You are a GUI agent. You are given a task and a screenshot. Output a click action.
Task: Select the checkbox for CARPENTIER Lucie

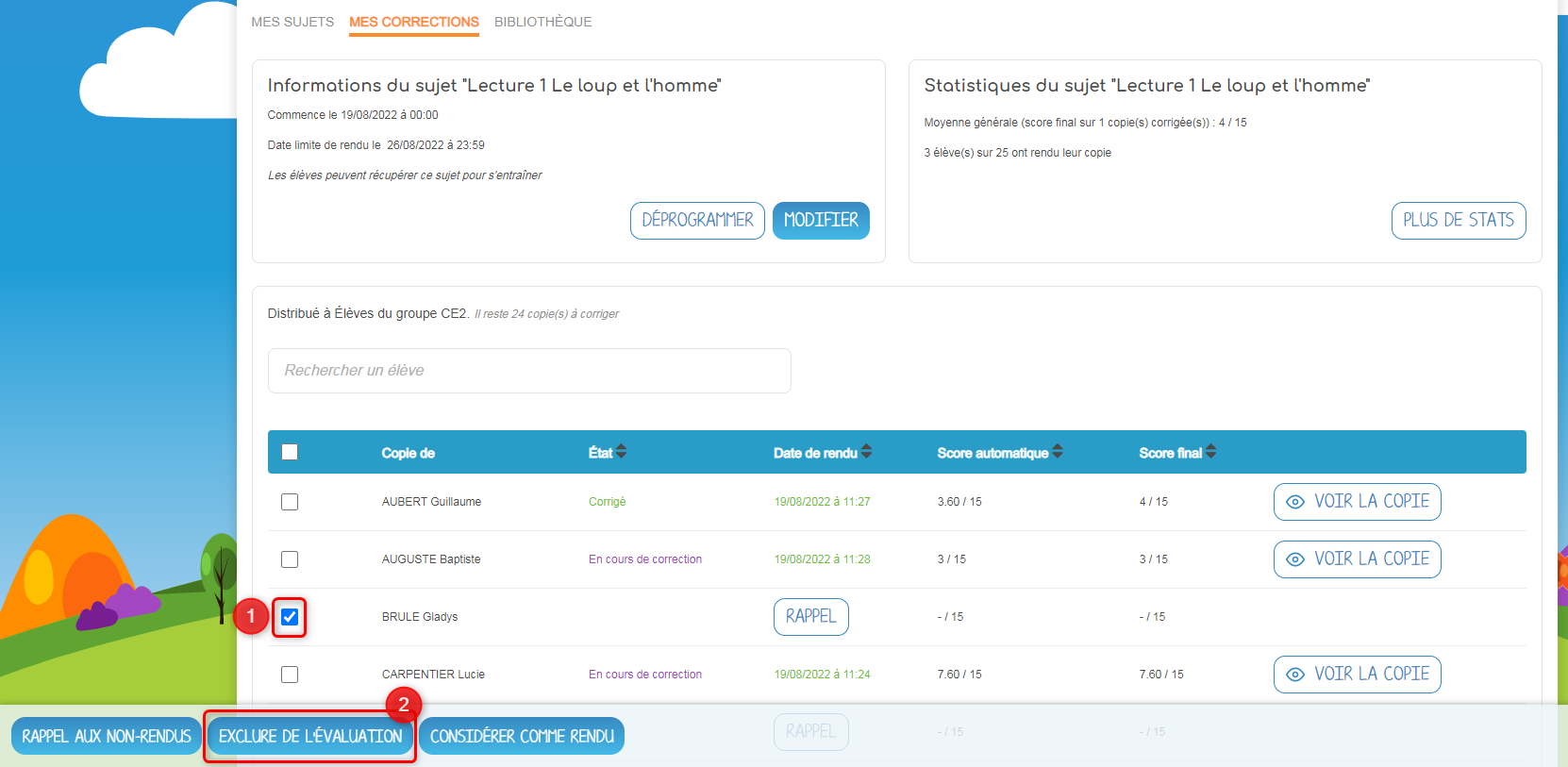click(290, 675)
